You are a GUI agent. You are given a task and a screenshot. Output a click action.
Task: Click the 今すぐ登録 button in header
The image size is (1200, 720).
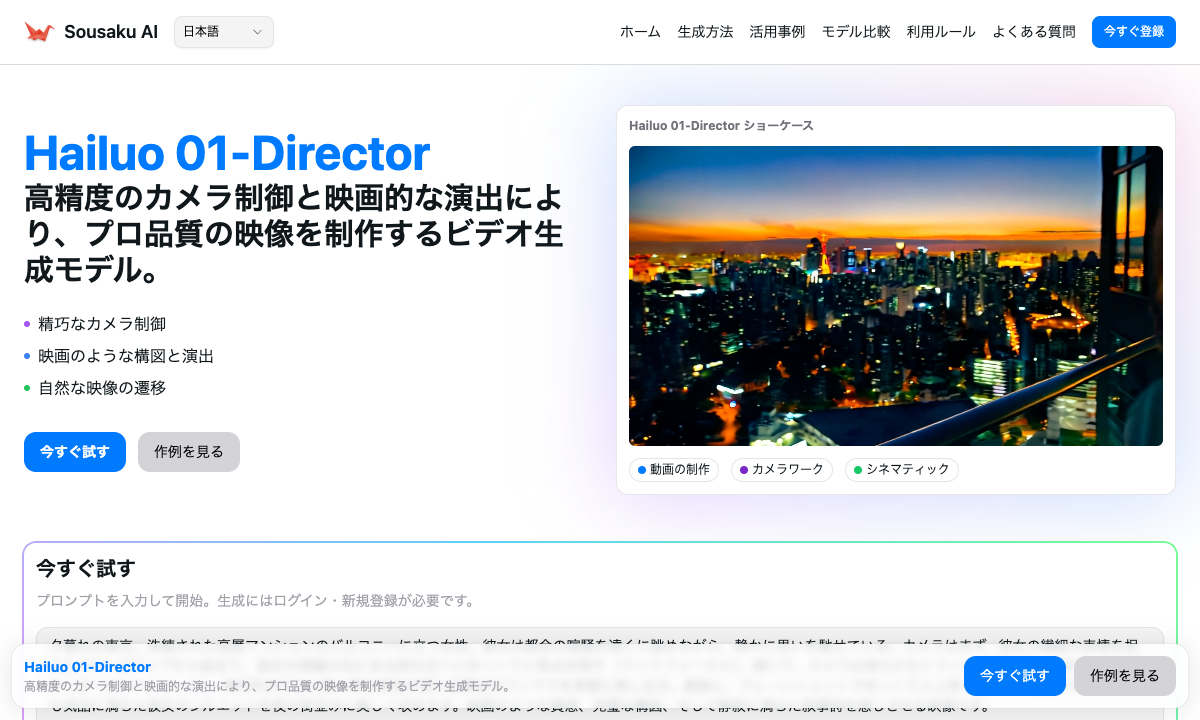pos(1134,32)
